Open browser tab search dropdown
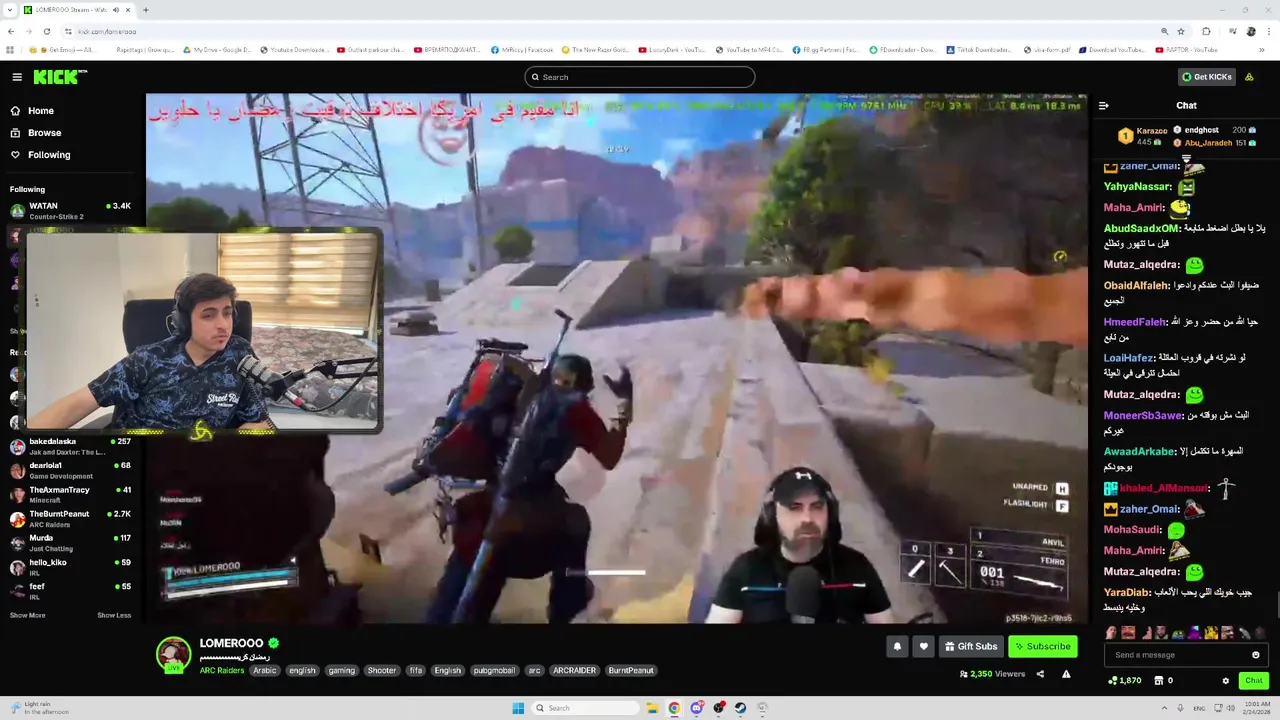This screenshot has width=1280, height=720. 11,10
